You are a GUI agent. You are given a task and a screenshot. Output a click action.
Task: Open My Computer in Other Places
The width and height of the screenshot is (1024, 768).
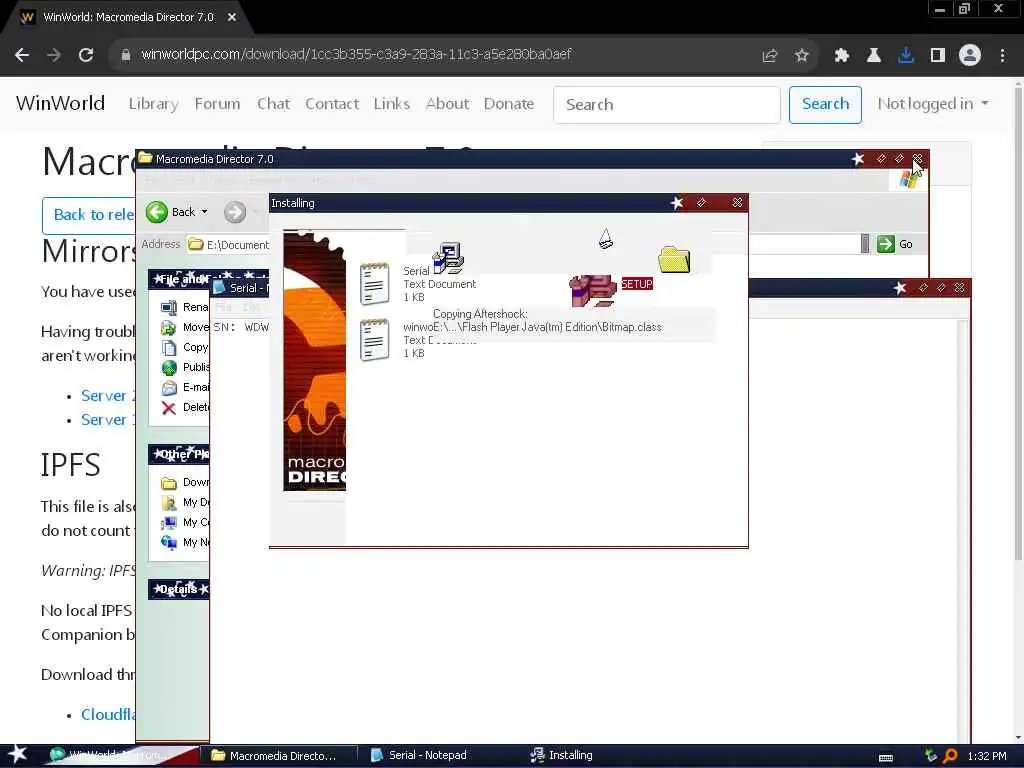pyautogui.click(x=169, y=522)
